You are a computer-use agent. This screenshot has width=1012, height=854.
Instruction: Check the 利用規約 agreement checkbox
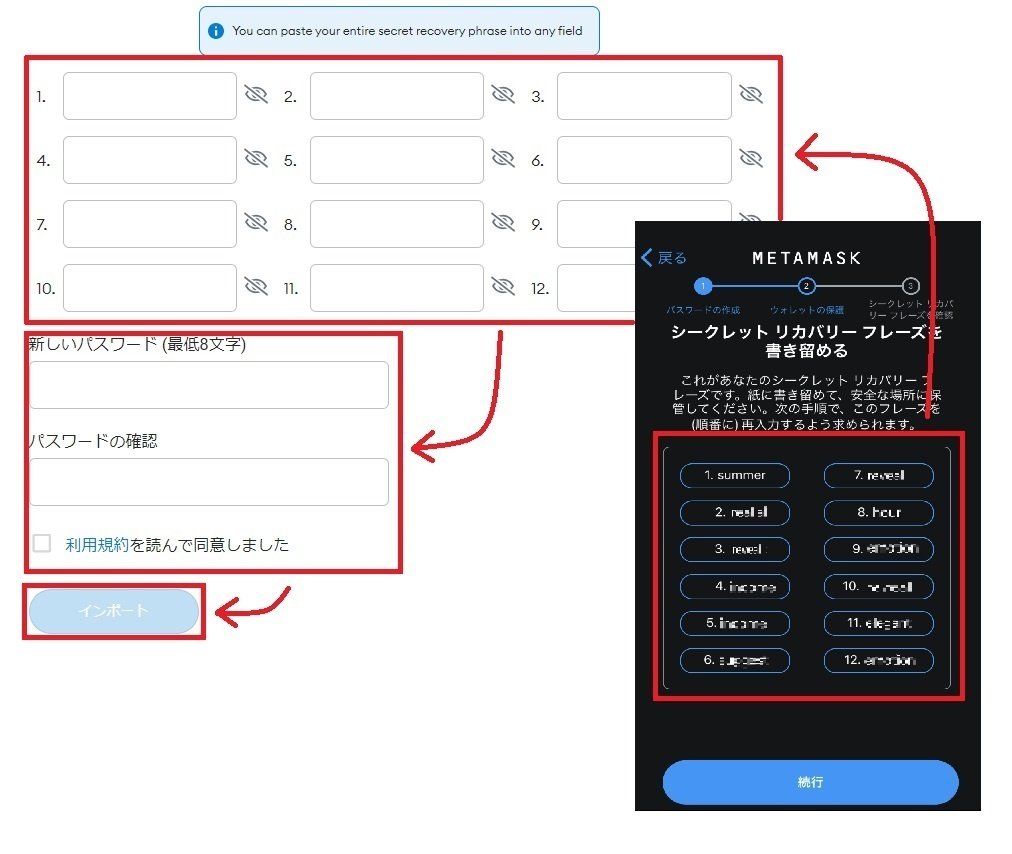tap(41, 544)
